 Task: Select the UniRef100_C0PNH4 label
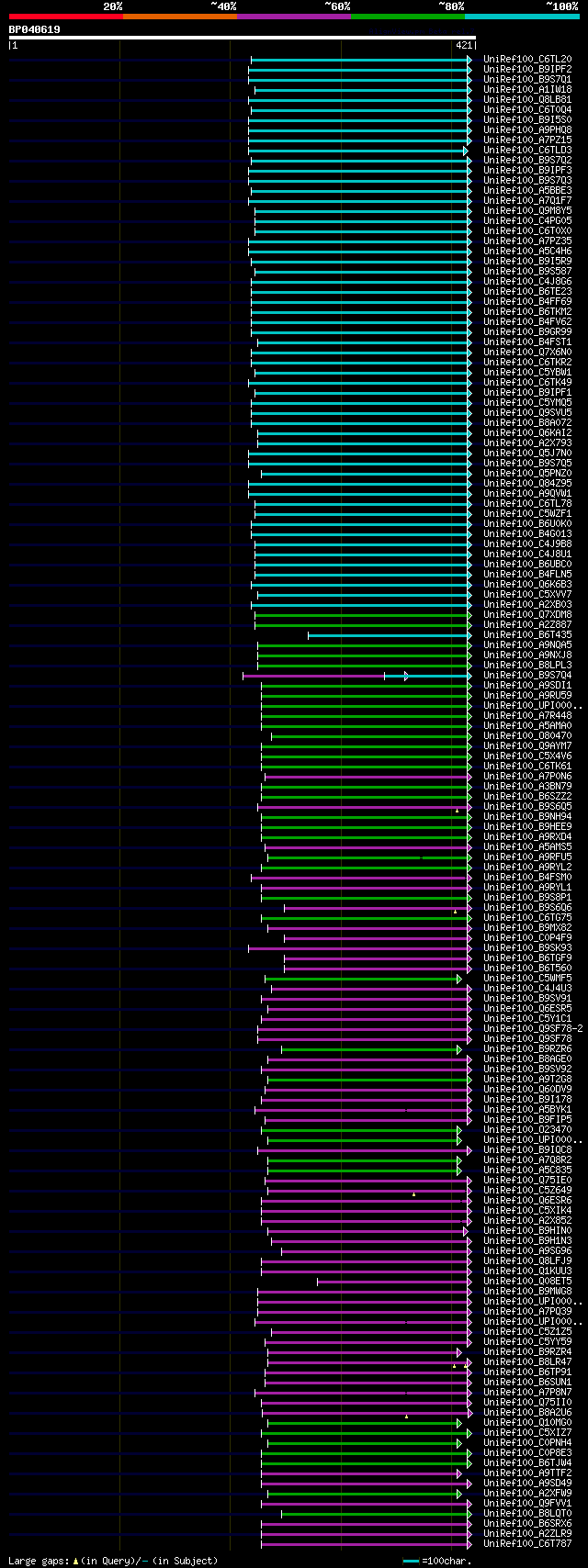point(527,1443)
